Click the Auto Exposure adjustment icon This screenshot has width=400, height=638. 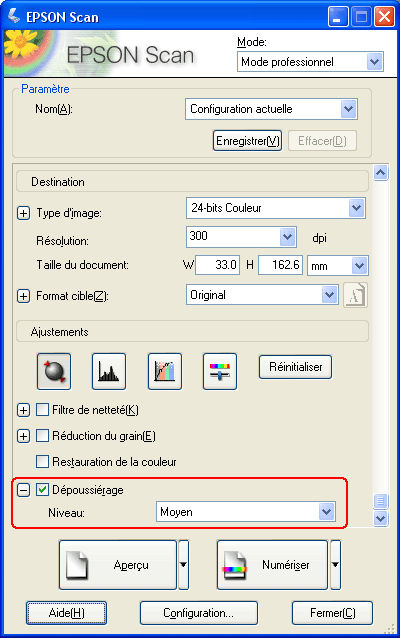coord(54,371)
